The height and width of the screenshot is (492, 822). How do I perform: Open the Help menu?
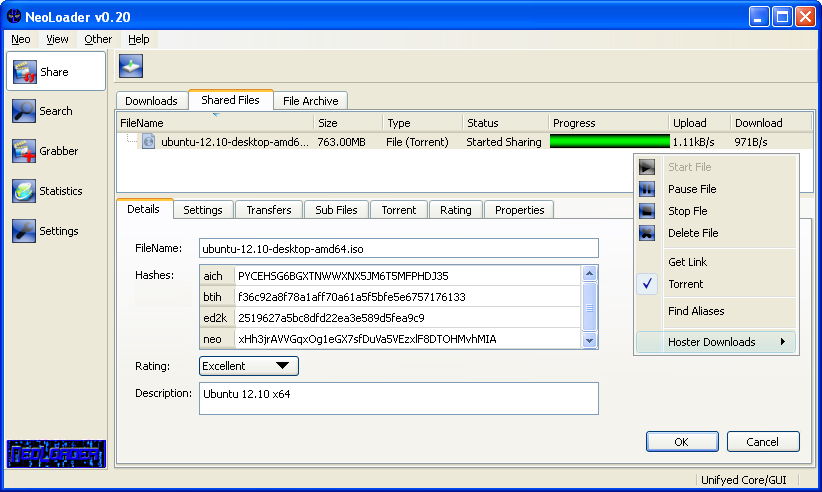[138, 39]
